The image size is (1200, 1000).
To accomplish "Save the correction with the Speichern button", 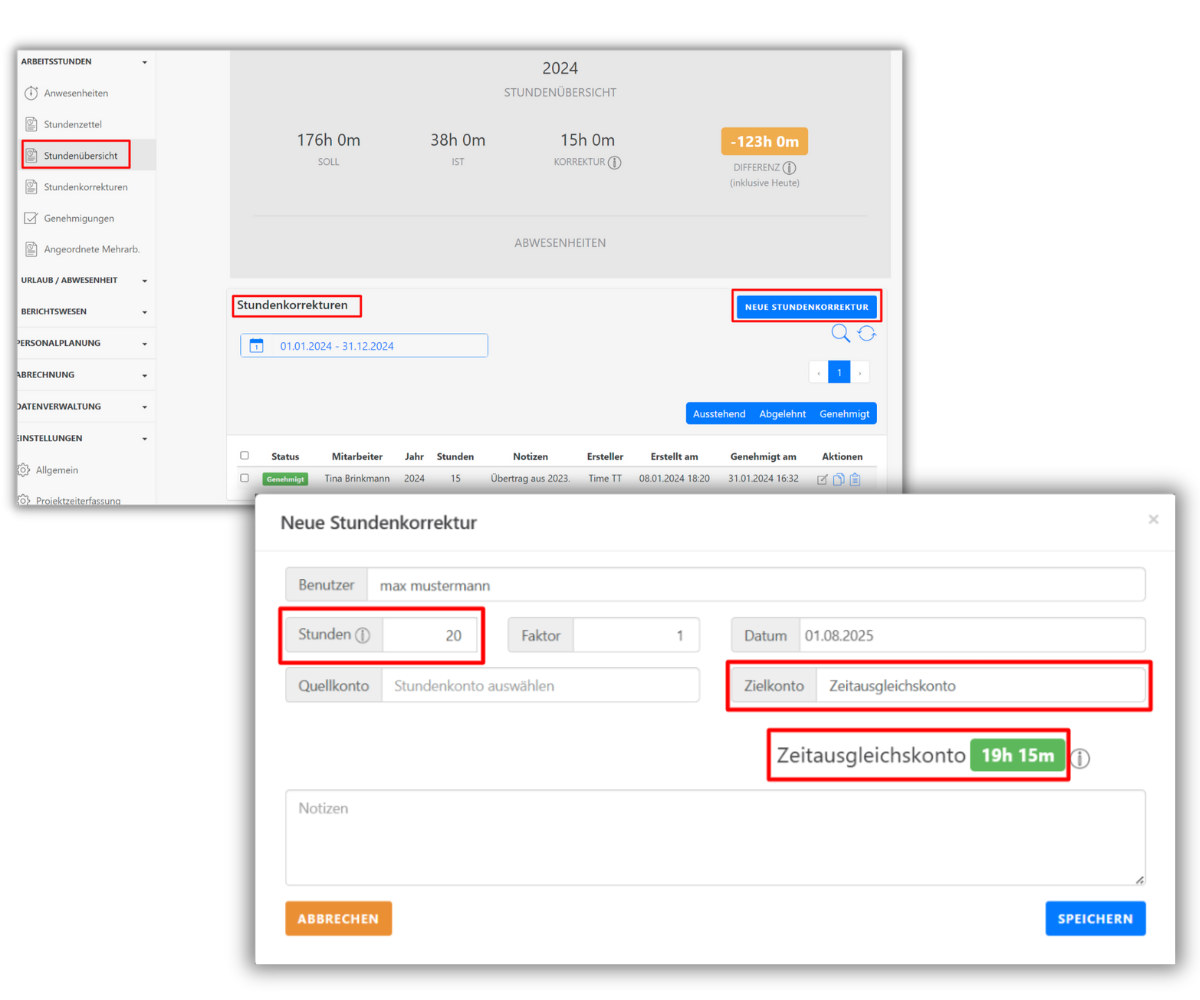I will 1095,918.
